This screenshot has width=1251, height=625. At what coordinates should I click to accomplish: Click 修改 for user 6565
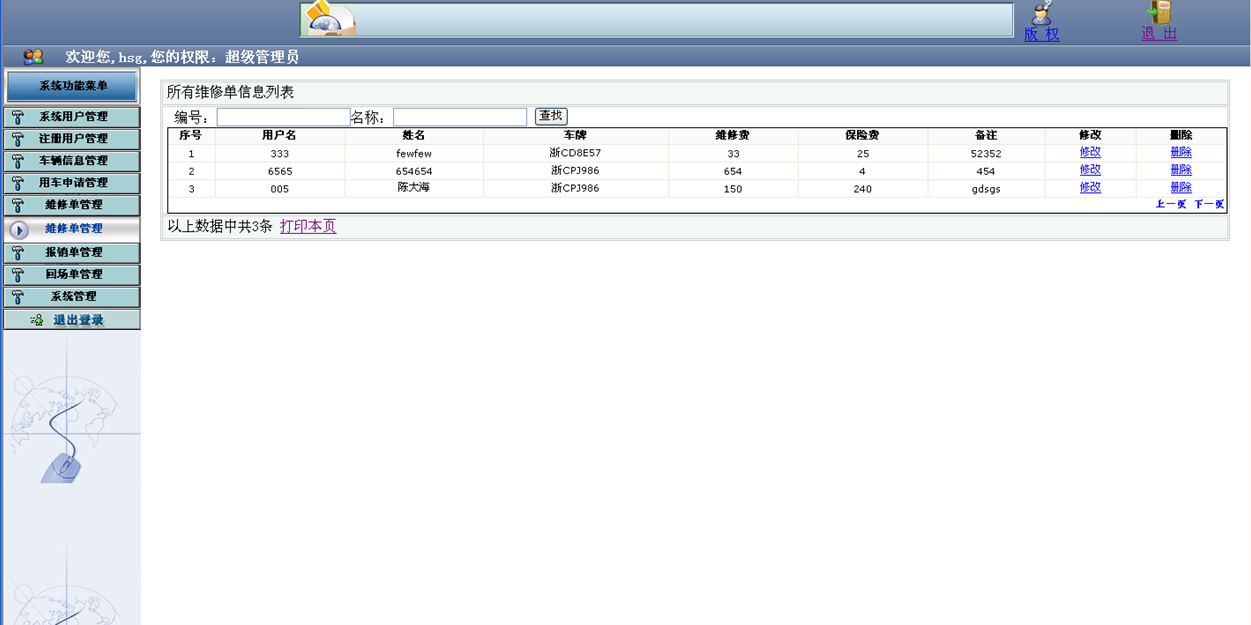pos(1090,171)
